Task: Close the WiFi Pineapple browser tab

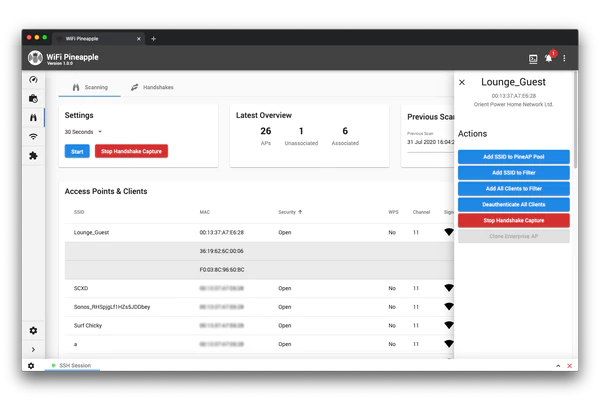Action: click(x=139, y=39)
